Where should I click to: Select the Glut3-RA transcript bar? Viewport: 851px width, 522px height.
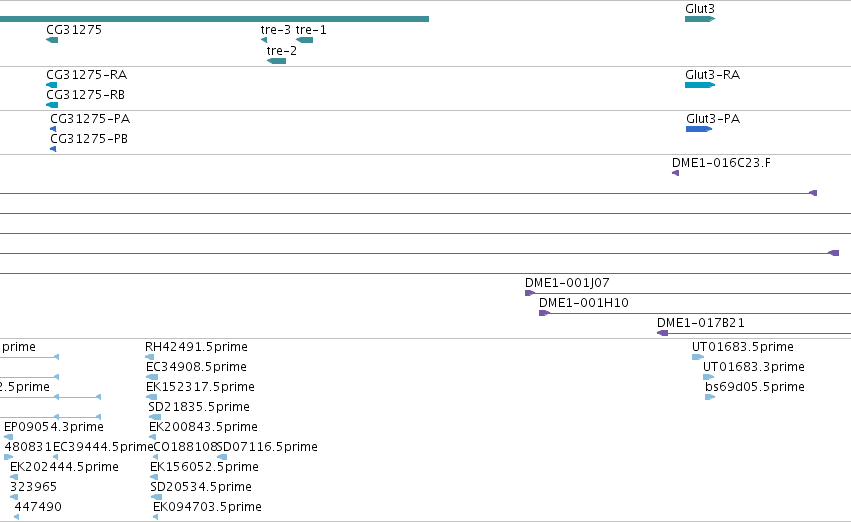(700, 85)
